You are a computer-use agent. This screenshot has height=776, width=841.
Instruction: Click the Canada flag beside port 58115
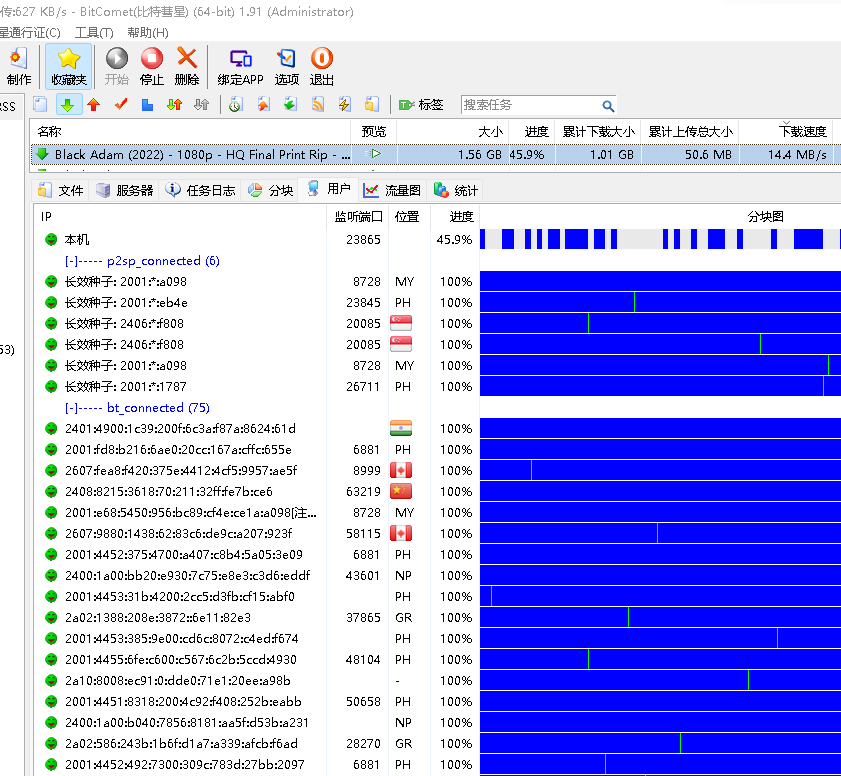pyautogui.click(x=401, y=533)
